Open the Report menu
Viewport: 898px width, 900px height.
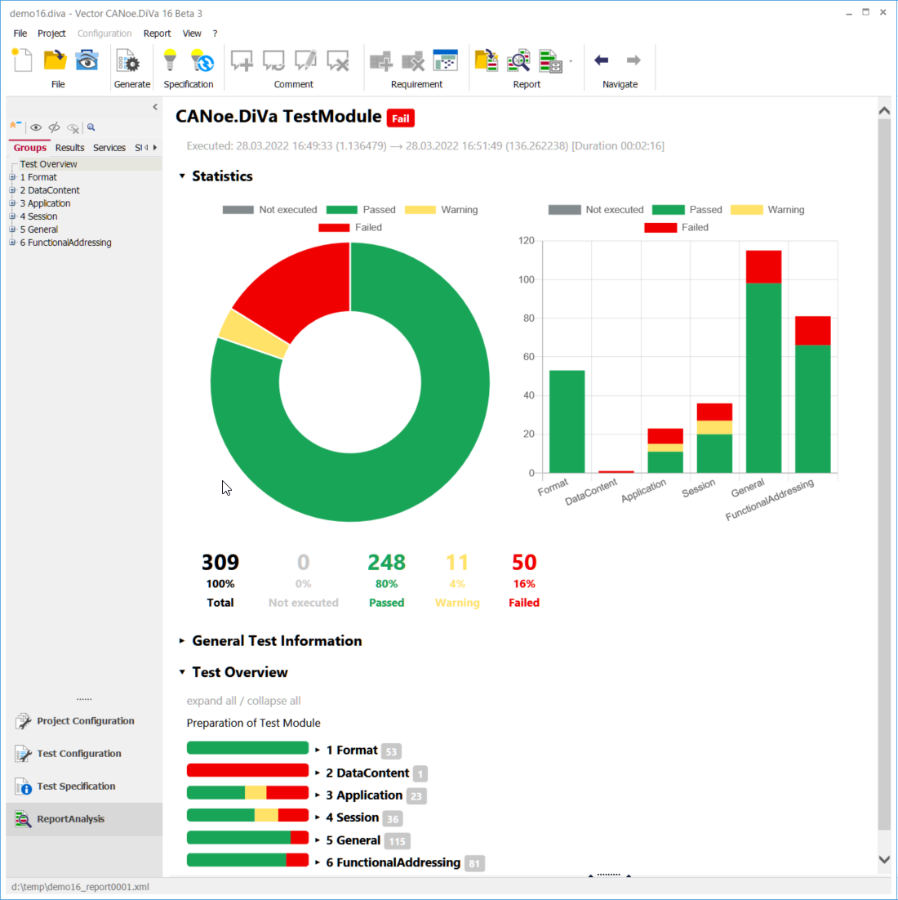(x=157, y=33)
